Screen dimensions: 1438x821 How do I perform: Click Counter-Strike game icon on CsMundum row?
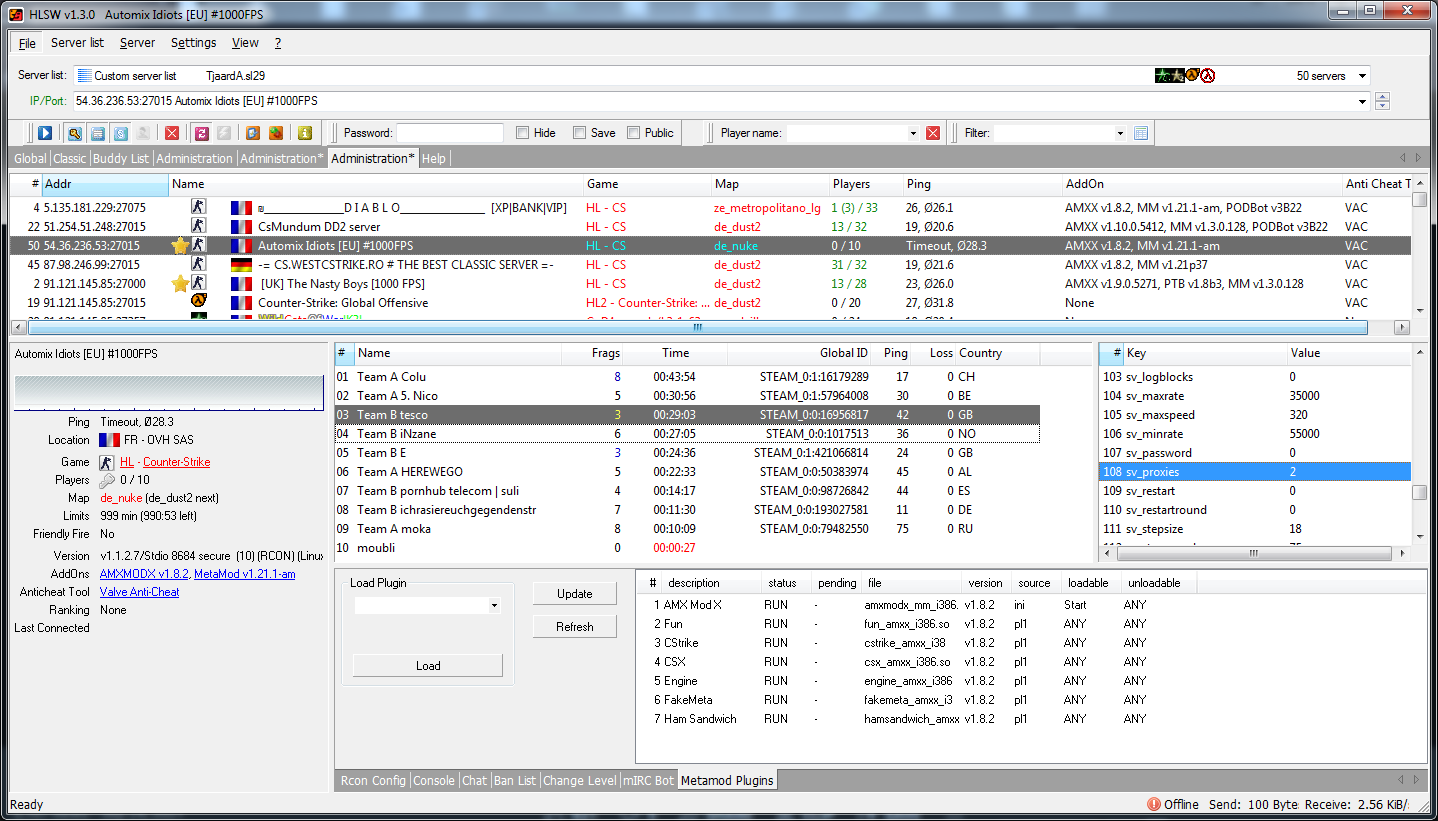198,226
